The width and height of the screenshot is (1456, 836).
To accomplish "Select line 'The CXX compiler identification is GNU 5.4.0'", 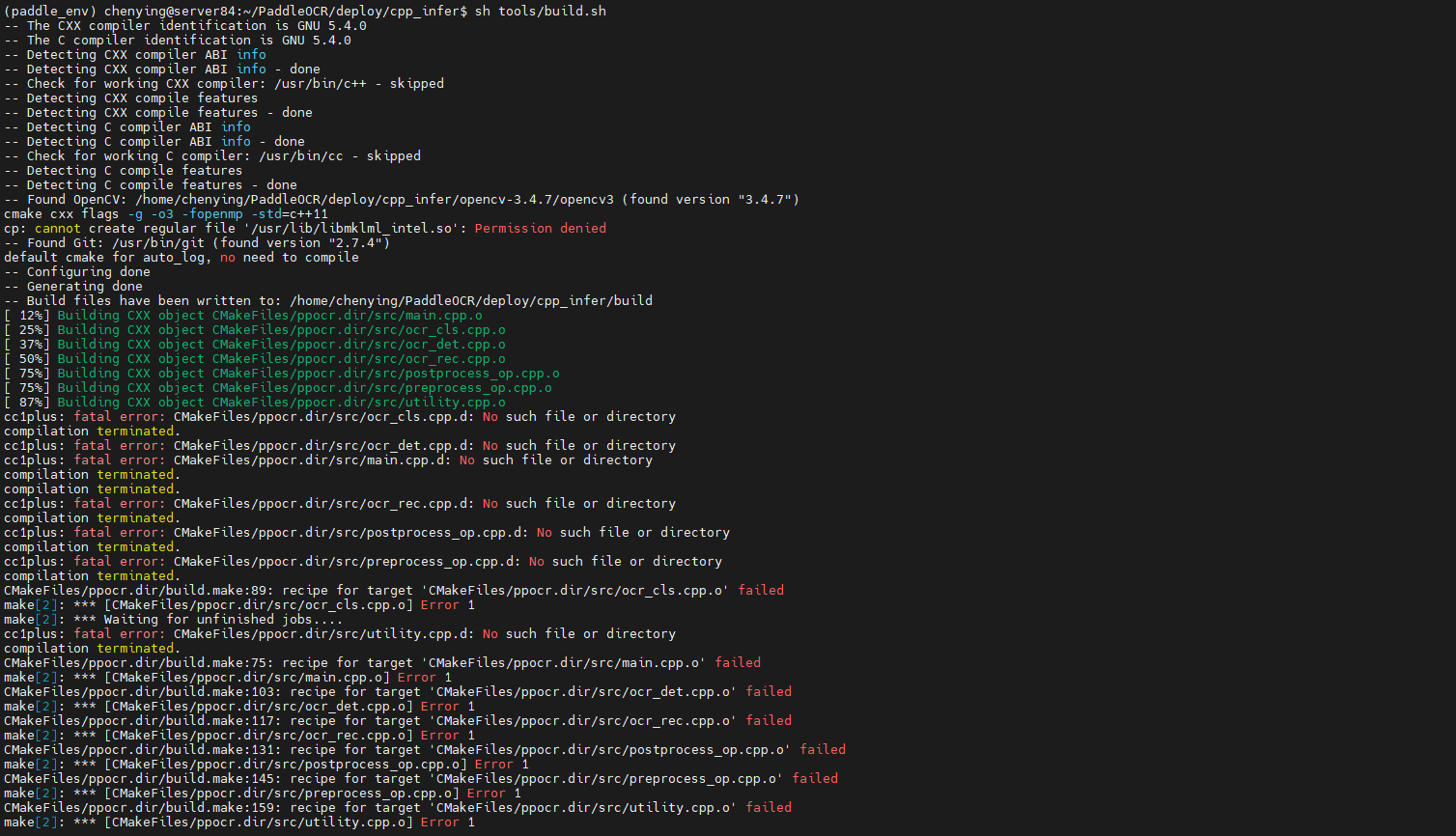I will (x=185, y=25).
